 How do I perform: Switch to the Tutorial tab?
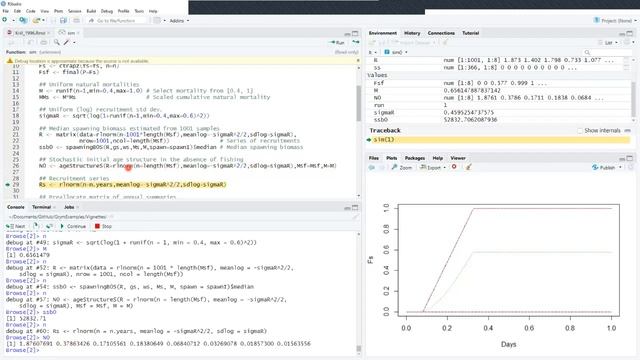[x=471, y=33]
